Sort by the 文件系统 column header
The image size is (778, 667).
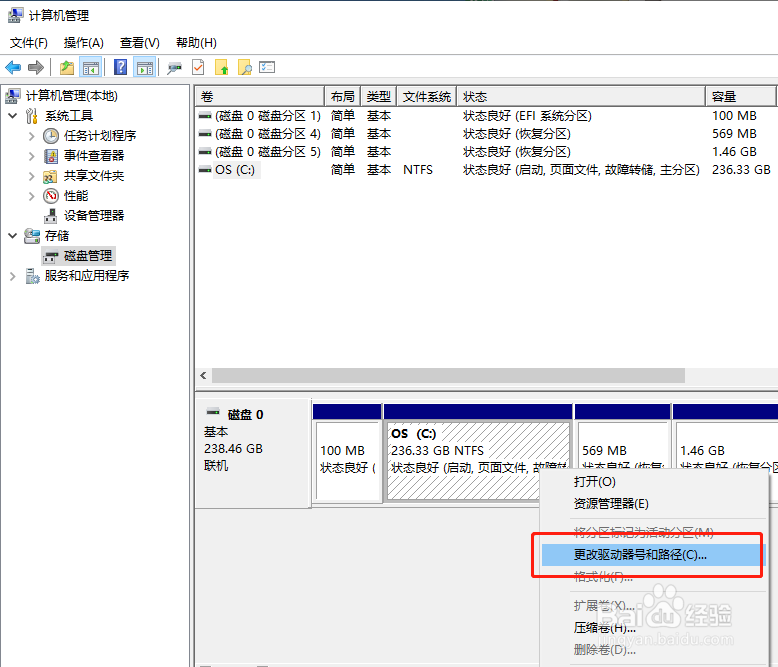pyautogui.click(x=427, y=96)
